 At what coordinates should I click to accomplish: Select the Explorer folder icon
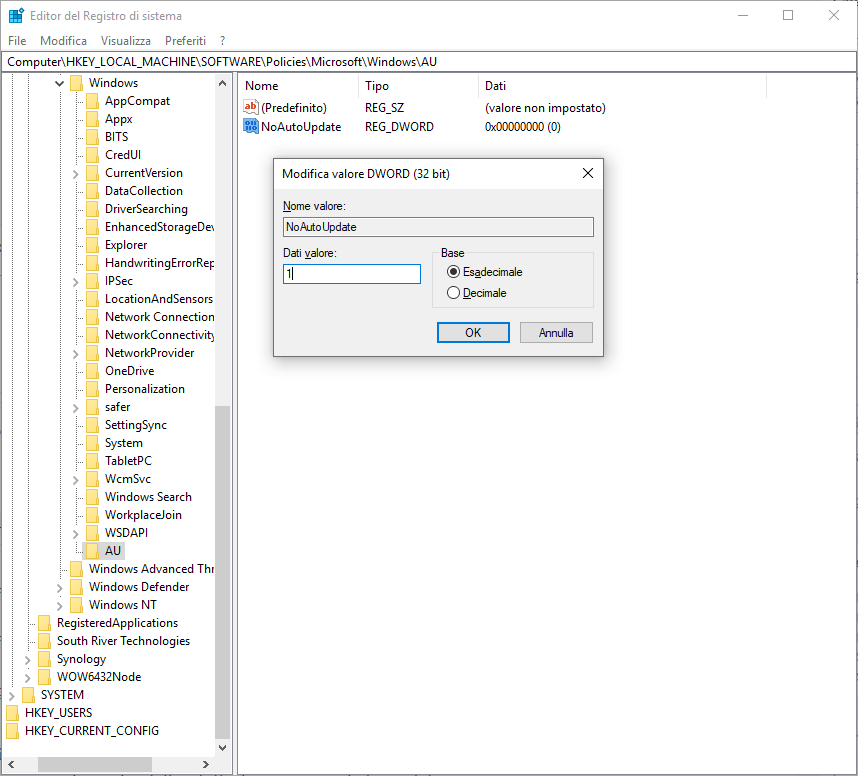(x=92, y=245)
